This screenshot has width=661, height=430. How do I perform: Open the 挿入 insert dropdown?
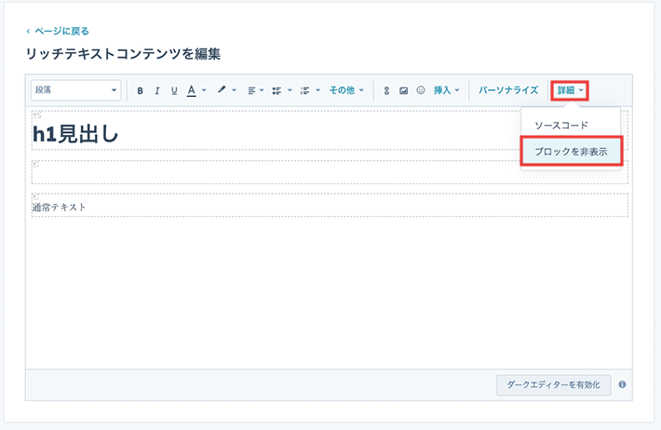coord(446,90)
